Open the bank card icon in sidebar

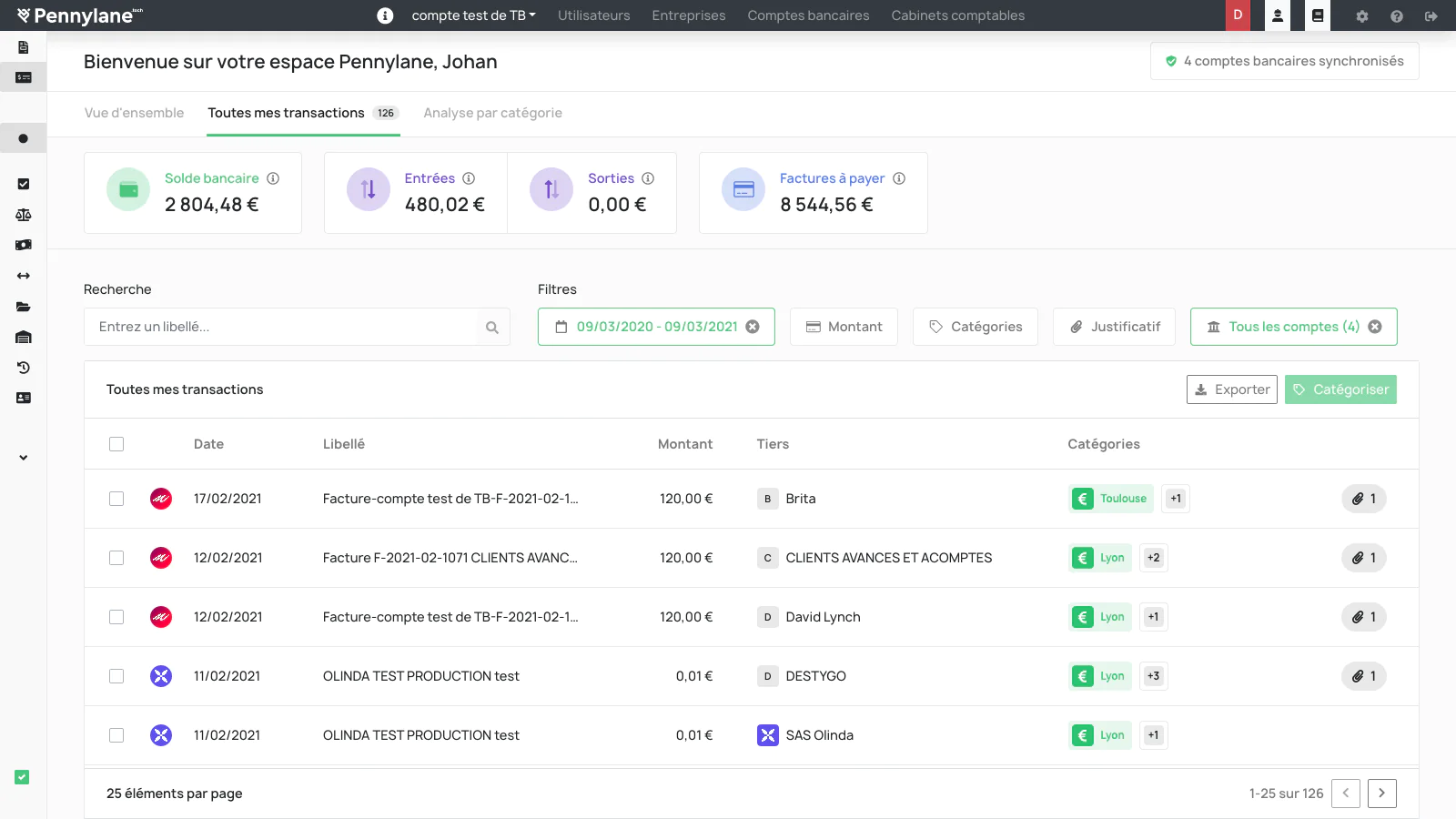[x=24, y=77]
